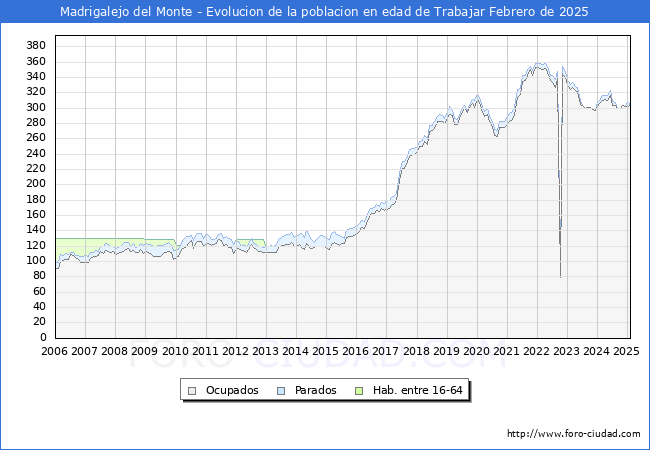The image size is (650, 450).
Task: Click the 320 y-axis value
Action: pyautogui.click(x=36, y=92)
